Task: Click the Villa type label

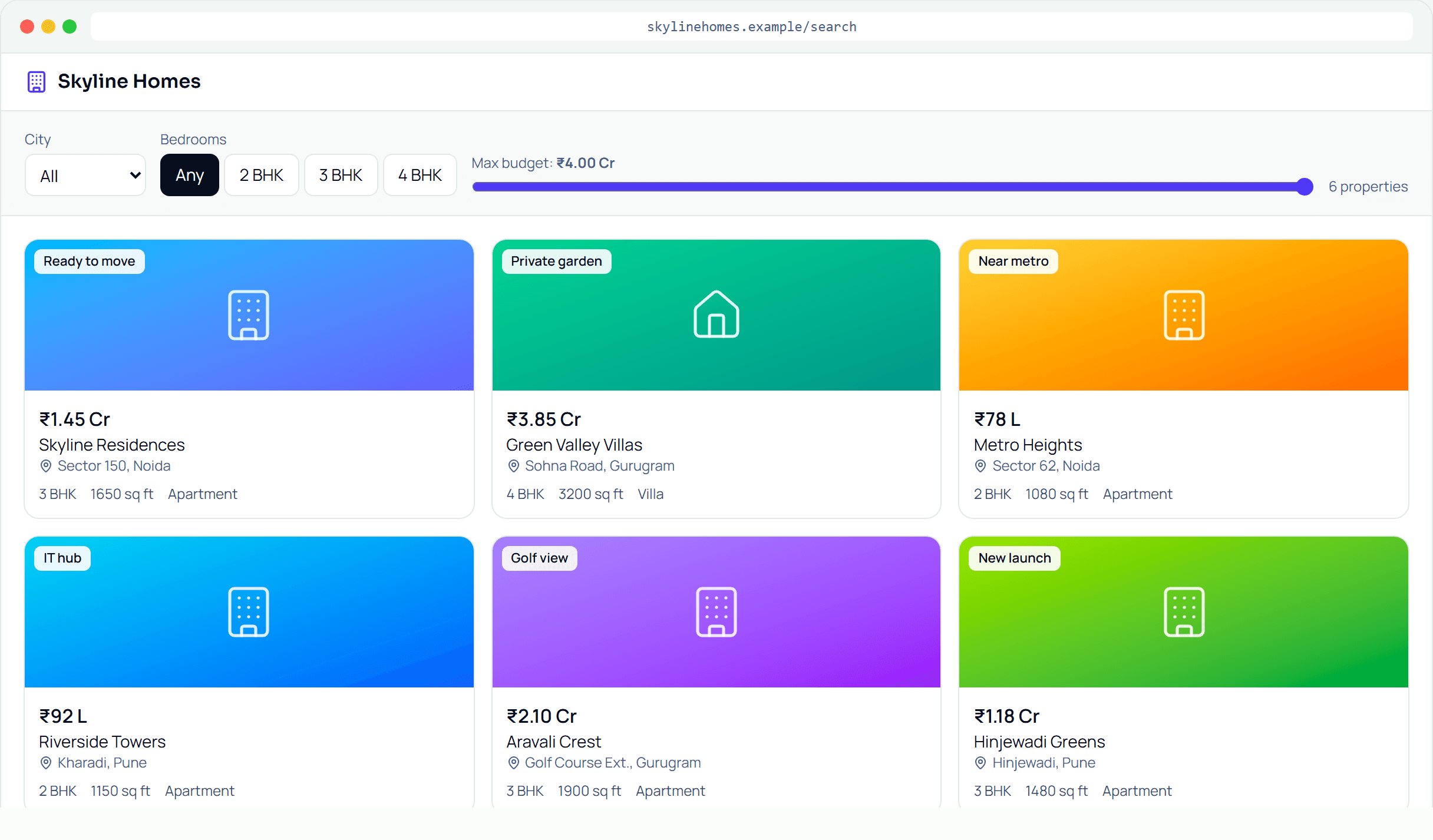Action: point(651,494)
